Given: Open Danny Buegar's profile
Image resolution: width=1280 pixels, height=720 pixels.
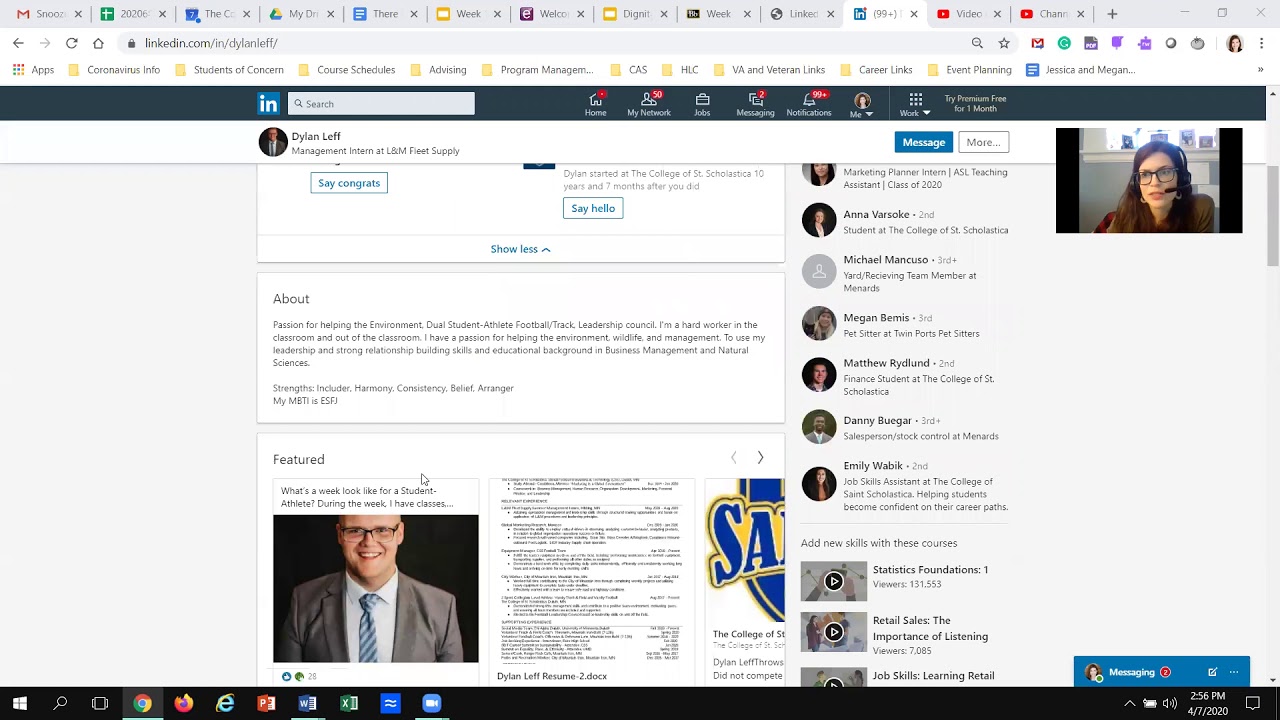Looking at the screenshot, I should click(877, 420).
